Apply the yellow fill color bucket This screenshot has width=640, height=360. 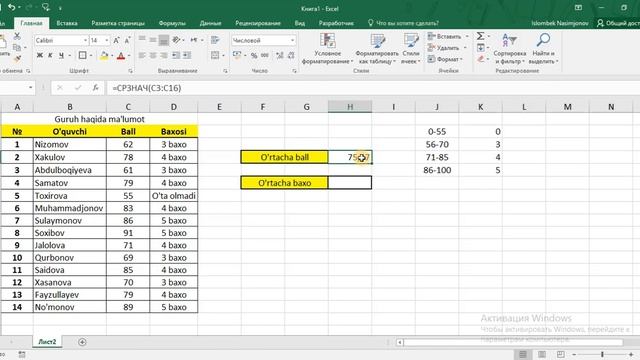[104, 56]
